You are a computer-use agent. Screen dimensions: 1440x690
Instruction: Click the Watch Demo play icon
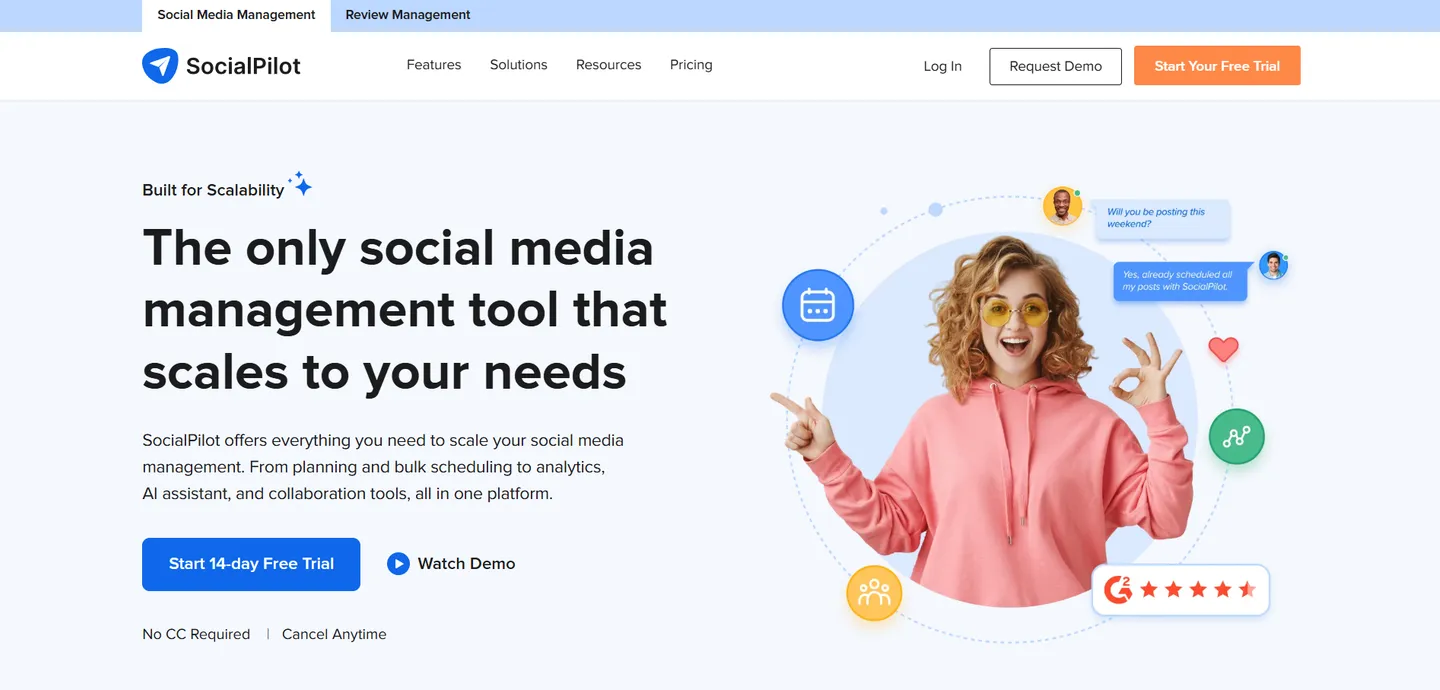click(x=398, y=564)
